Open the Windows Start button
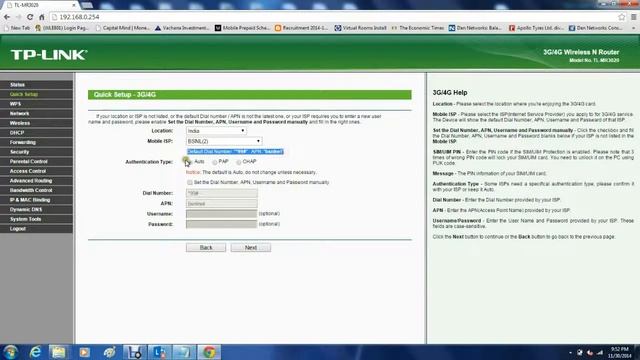 point(10,352)
